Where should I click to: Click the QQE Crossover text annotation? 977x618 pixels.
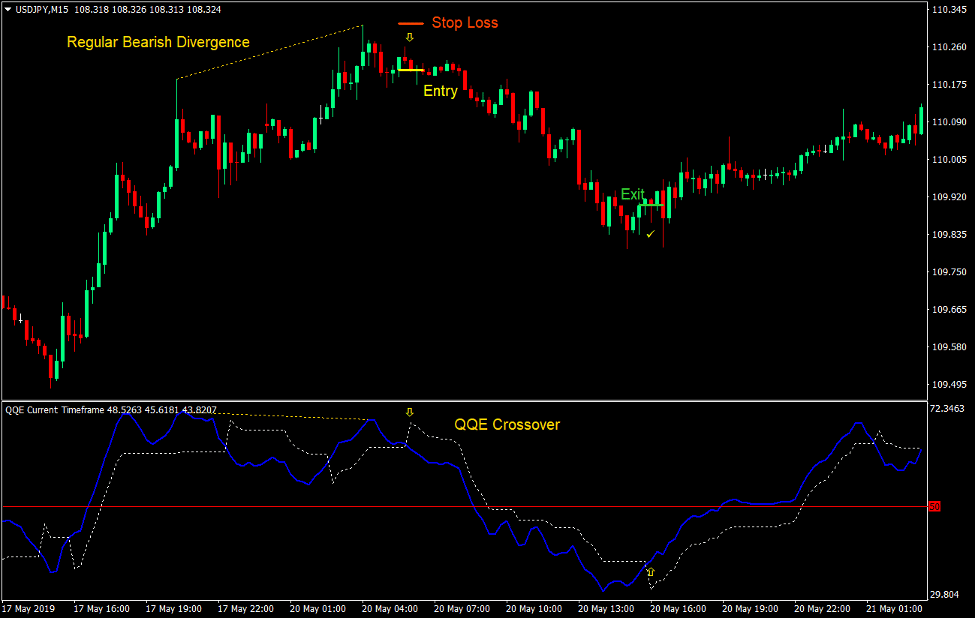(x=506, y=425)
